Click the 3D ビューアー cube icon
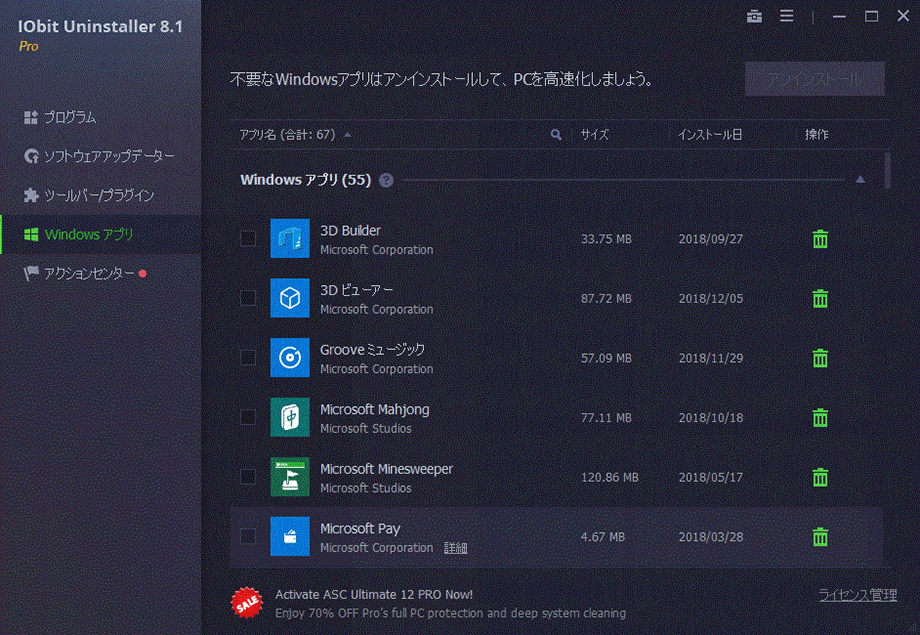This screenshot has height=635, width=920. coord(290,298)
